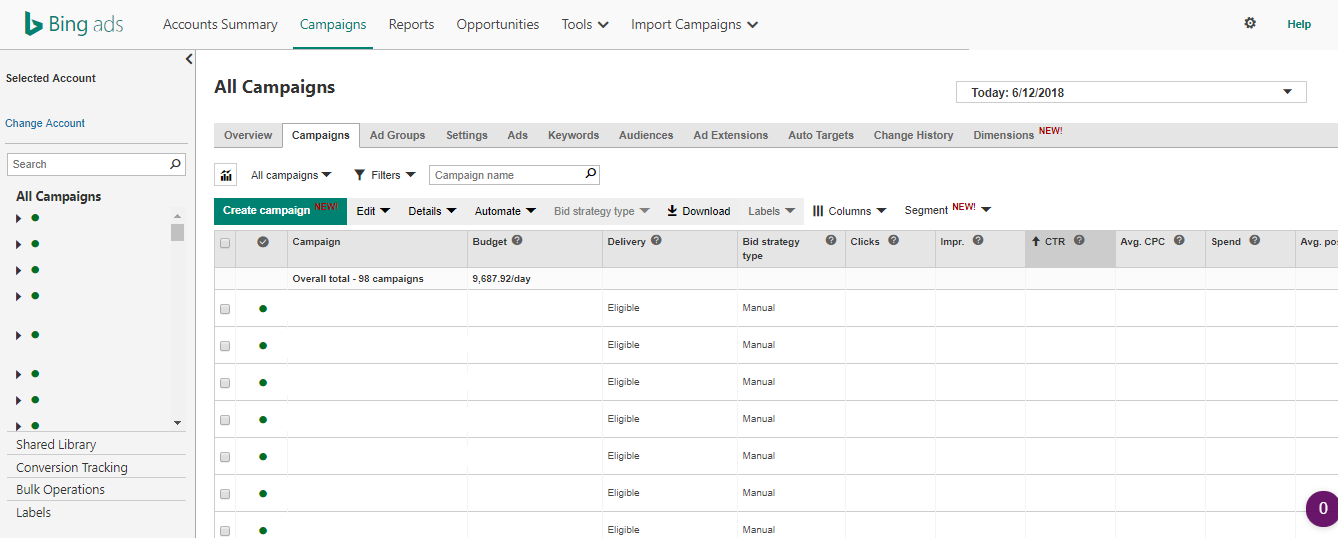Screen dimensions: 1338x538
Task: Open Bulk Operations in the sidebar
Action: (60, 489)
